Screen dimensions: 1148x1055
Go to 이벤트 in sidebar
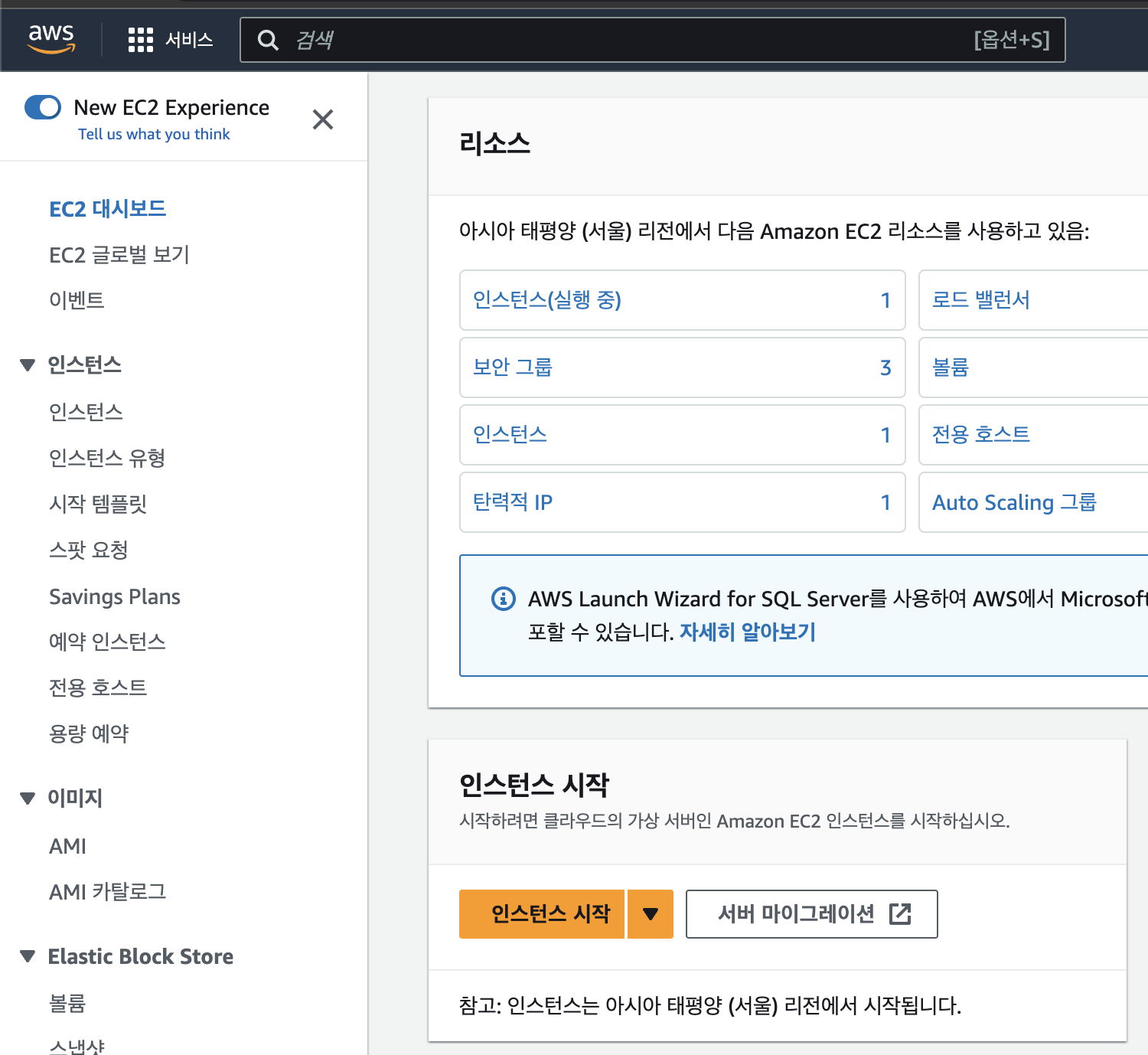point(77,300)
